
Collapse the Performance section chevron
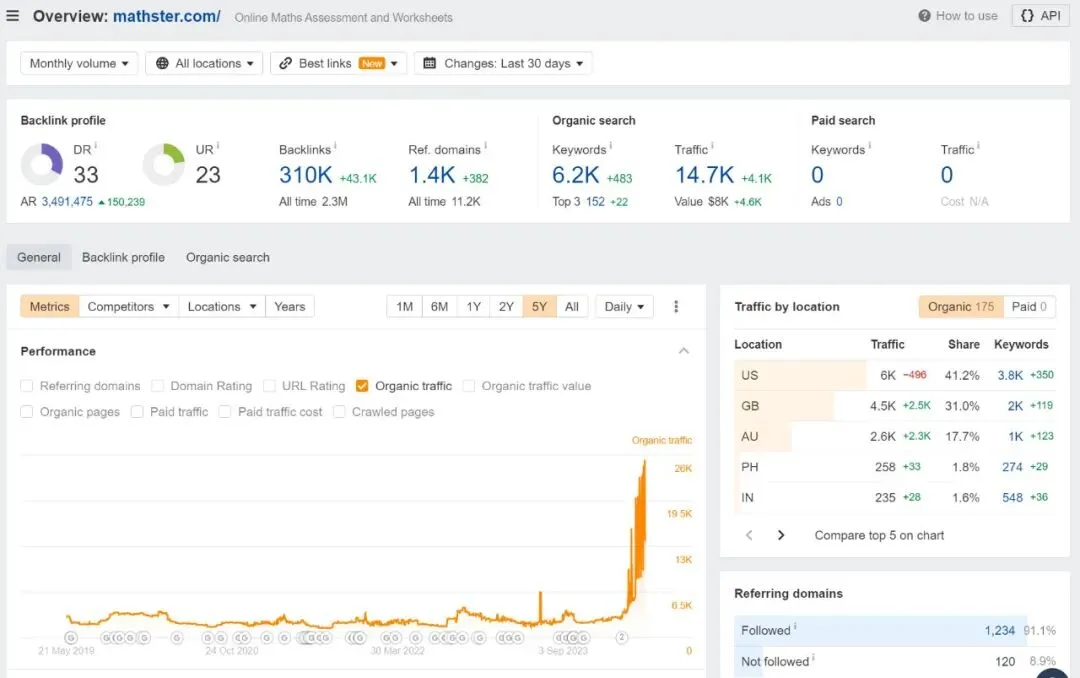point(683,351)
